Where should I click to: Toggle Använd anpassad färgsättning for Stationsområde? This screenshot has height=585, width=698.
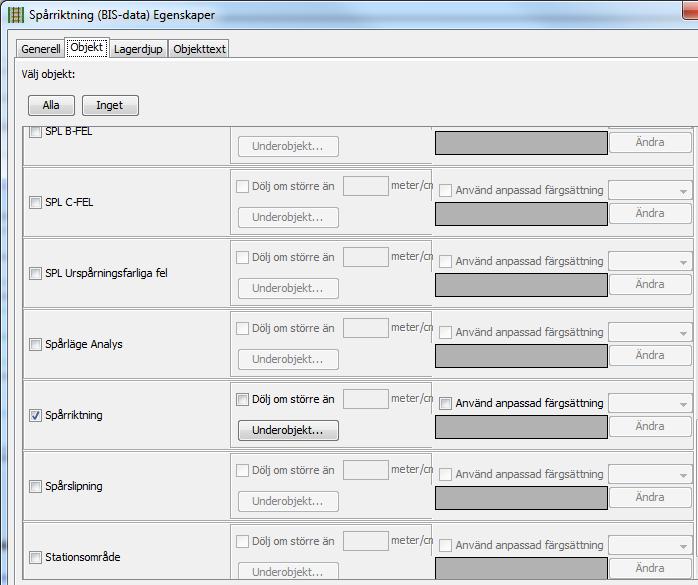coord(445,545)
